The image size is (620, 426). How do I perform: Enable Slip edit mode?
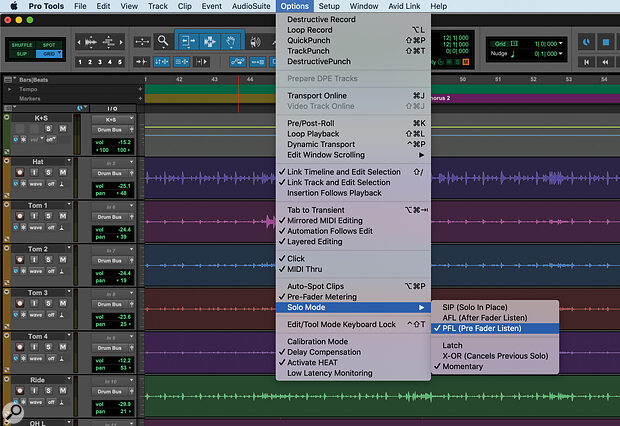click(x=21, y=54)
